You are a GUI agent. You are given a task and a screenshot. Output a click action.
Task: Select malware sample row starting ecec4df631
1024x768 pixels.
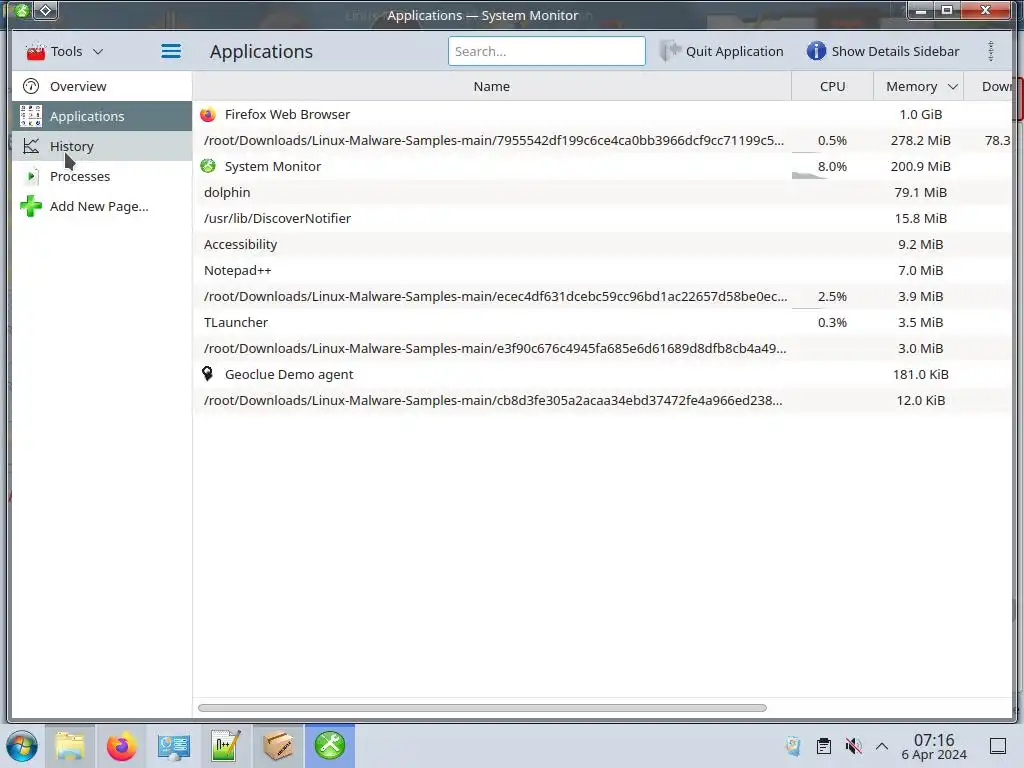pos(602,296)
